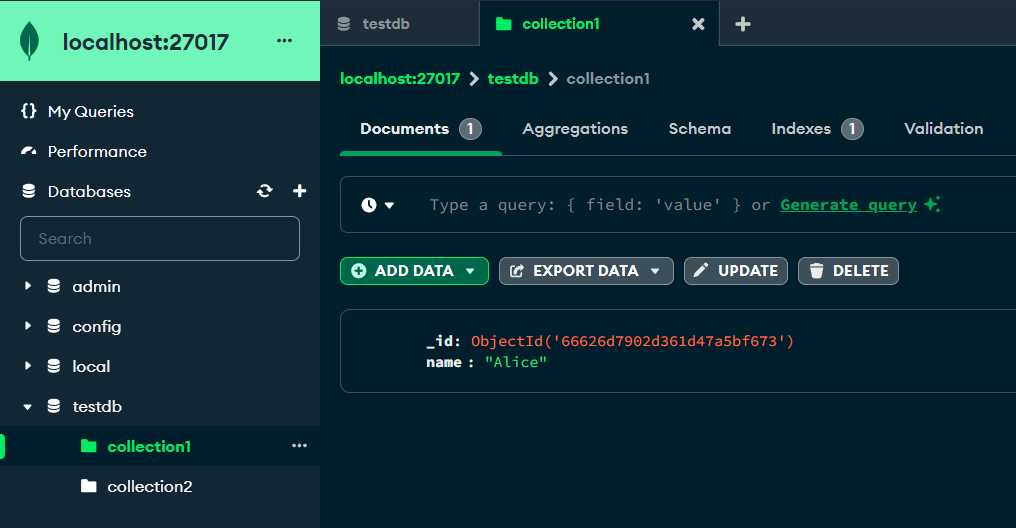1016x528 pixels.
Task: Open a new tab with plus icon
Action: click(743, 24)
